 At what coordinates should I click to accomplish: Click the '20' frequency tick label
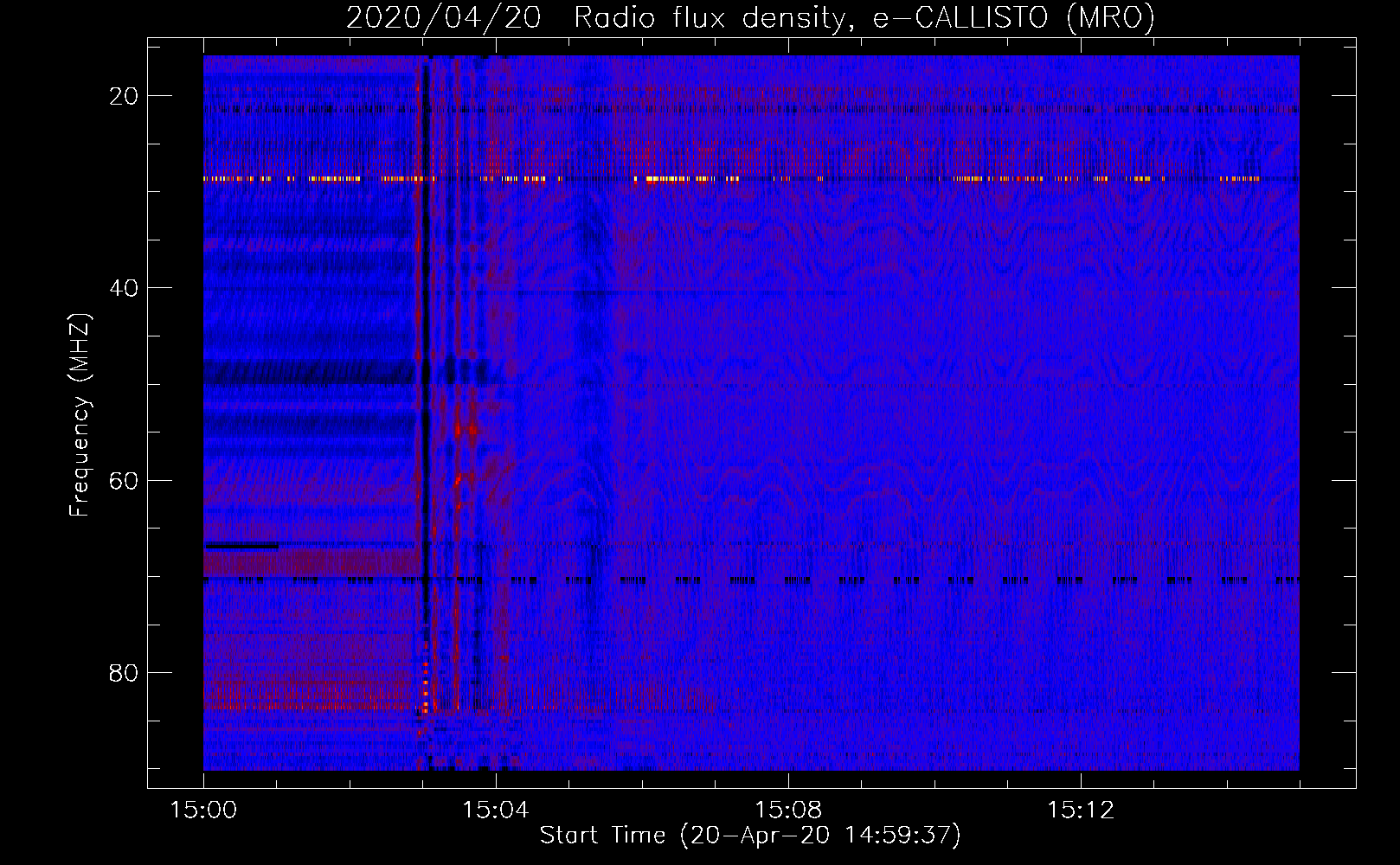[124, 96]
